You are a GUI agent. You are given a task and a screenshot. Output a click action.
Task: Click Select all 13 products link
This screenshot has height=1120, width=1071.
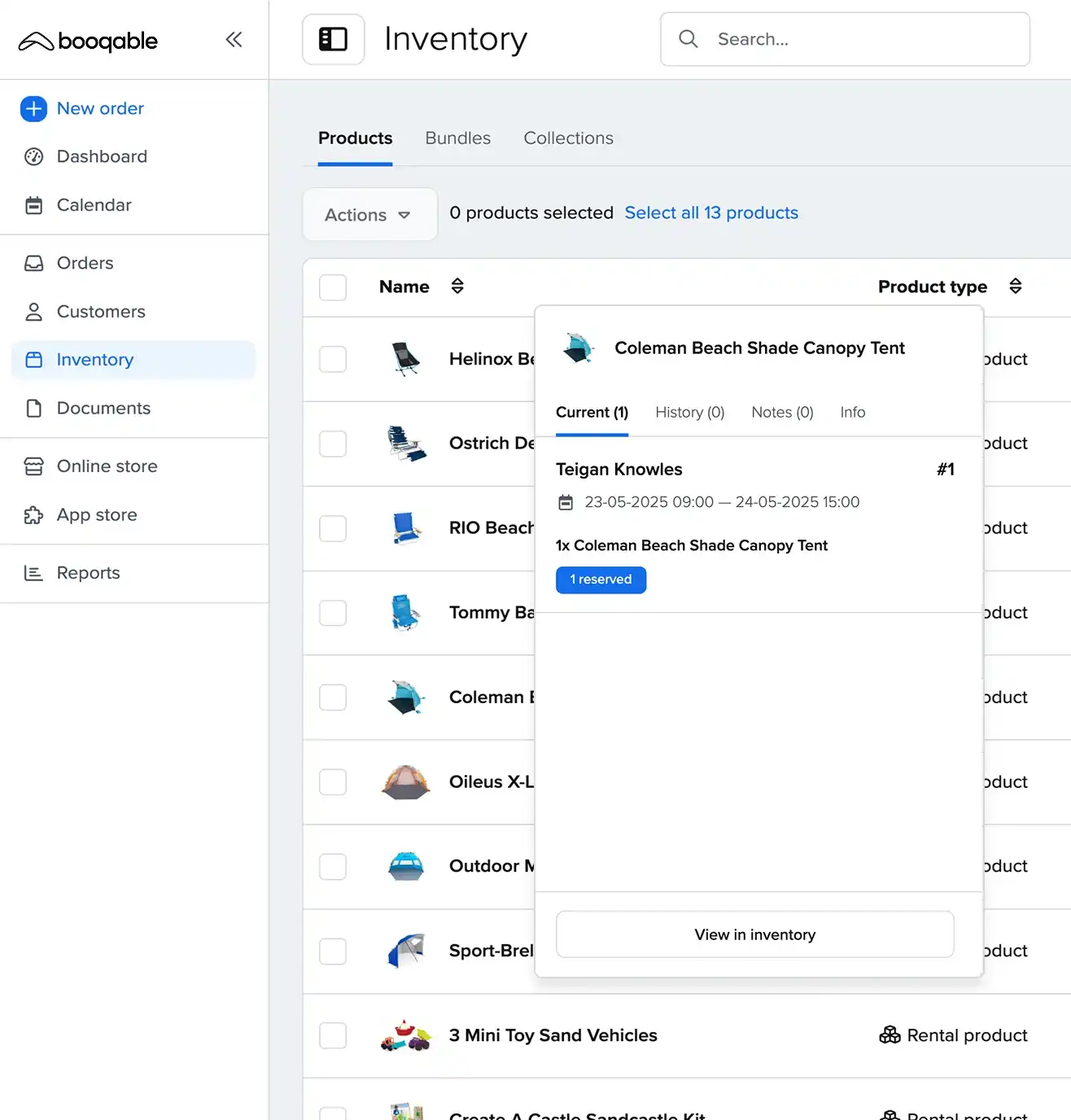[710, 212]
